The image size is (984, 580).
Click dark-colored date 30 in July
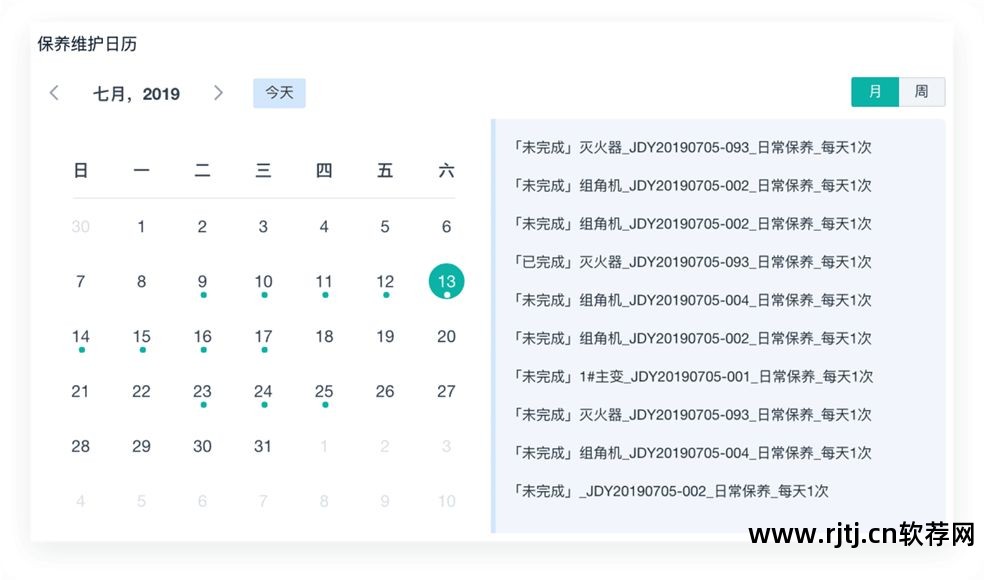(202, 446)
